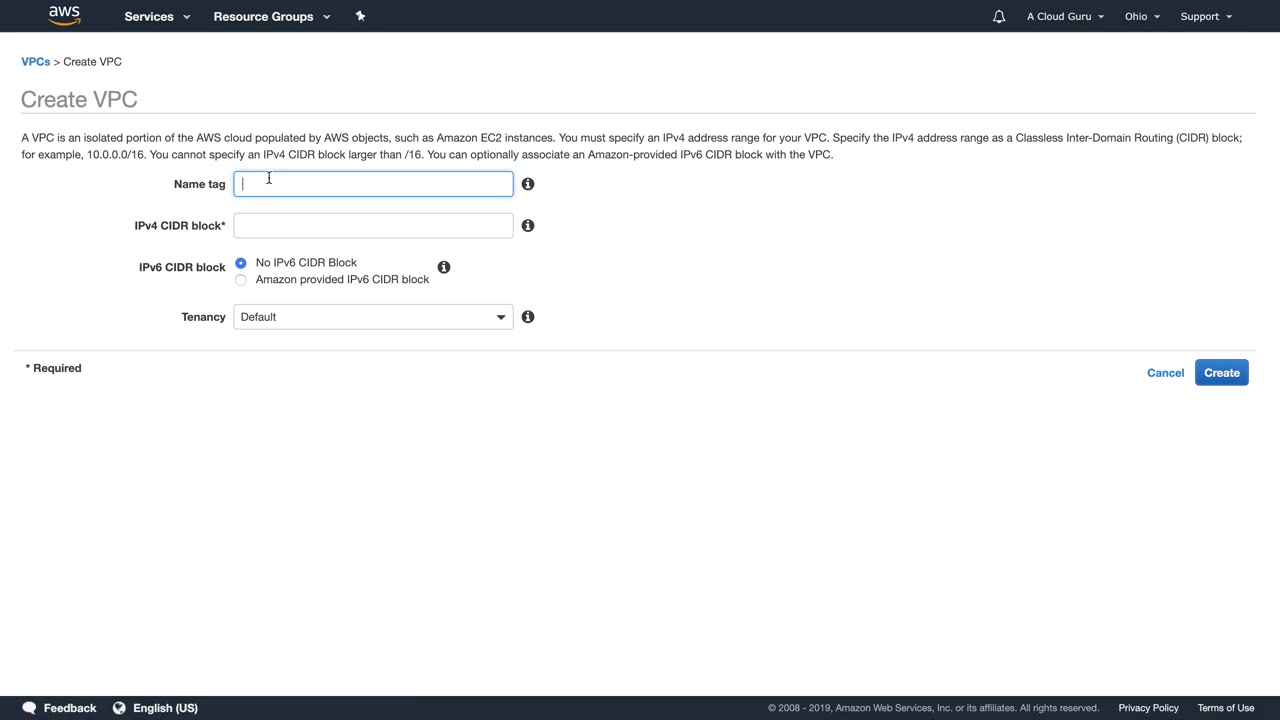Go back to VPCs breadcrumb
This screenshot has height=720, width=1280.
35,62
